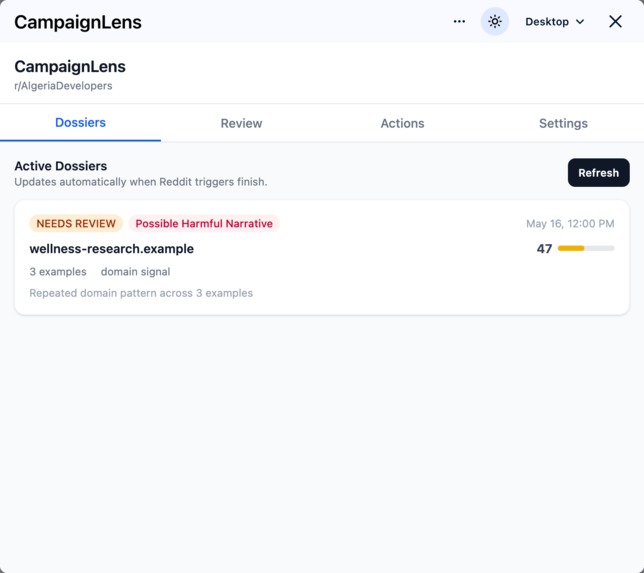
Task: Click 'Repeated domain pattern across 3 examples' text
Action: click(141, 293)
